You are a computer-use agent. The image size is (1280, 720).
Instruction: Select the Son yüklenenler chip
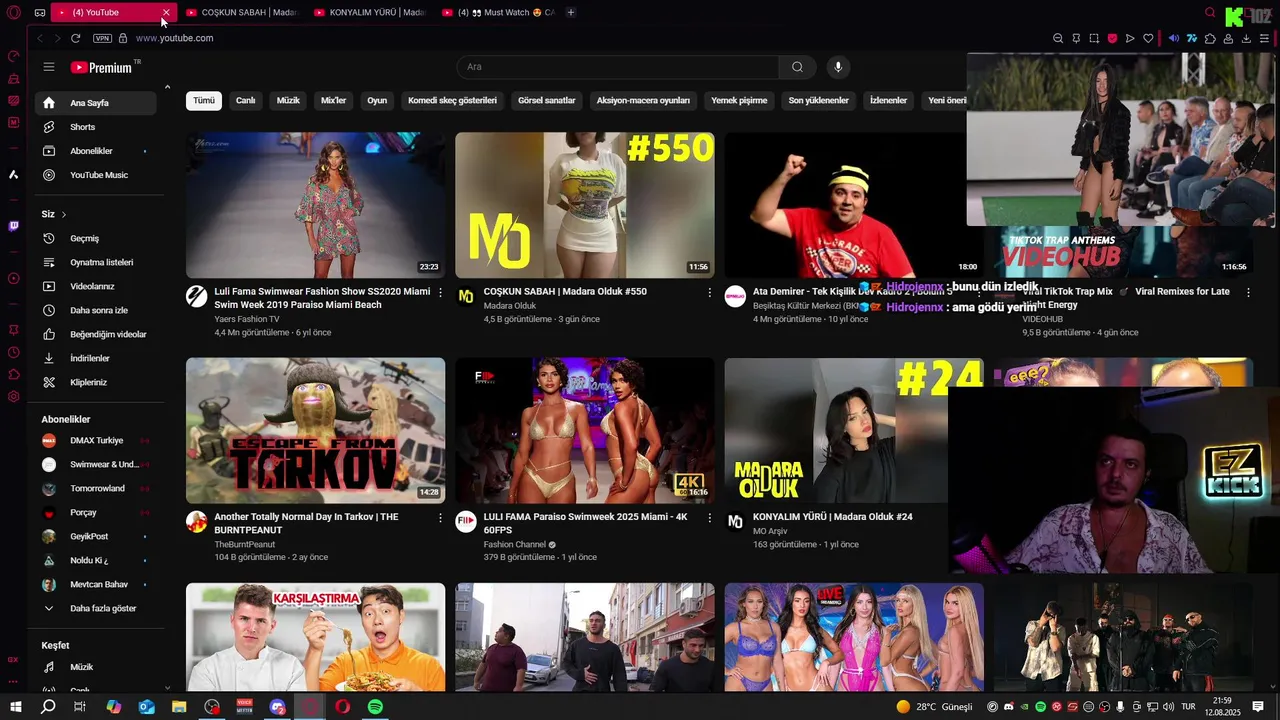818,101
